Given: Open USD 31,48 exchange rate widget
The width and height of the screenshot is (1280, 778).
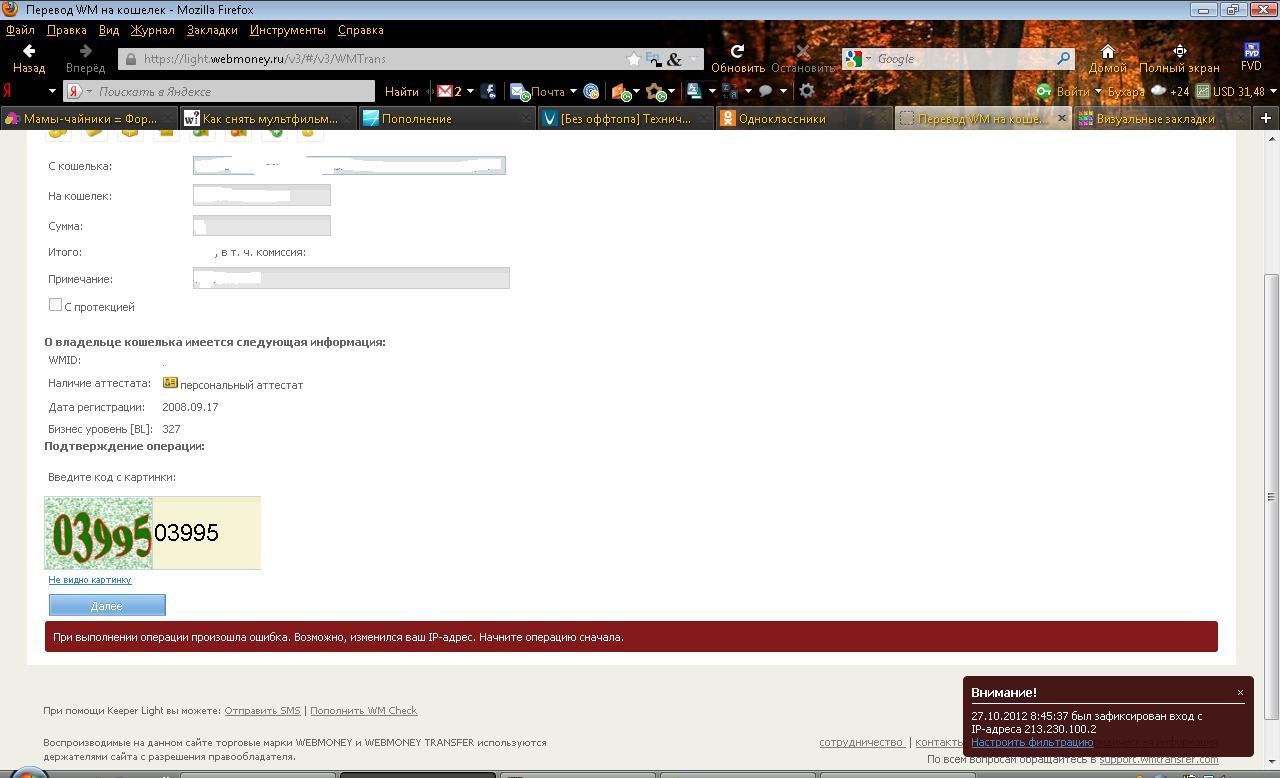Looking at the screenshot, I should click(x=1230, y=91).
